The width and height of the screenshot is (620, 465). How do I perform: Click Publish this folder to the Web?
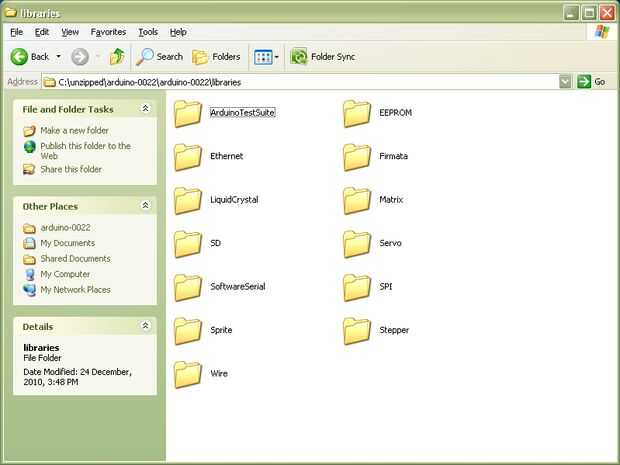[x=85, y=151]
